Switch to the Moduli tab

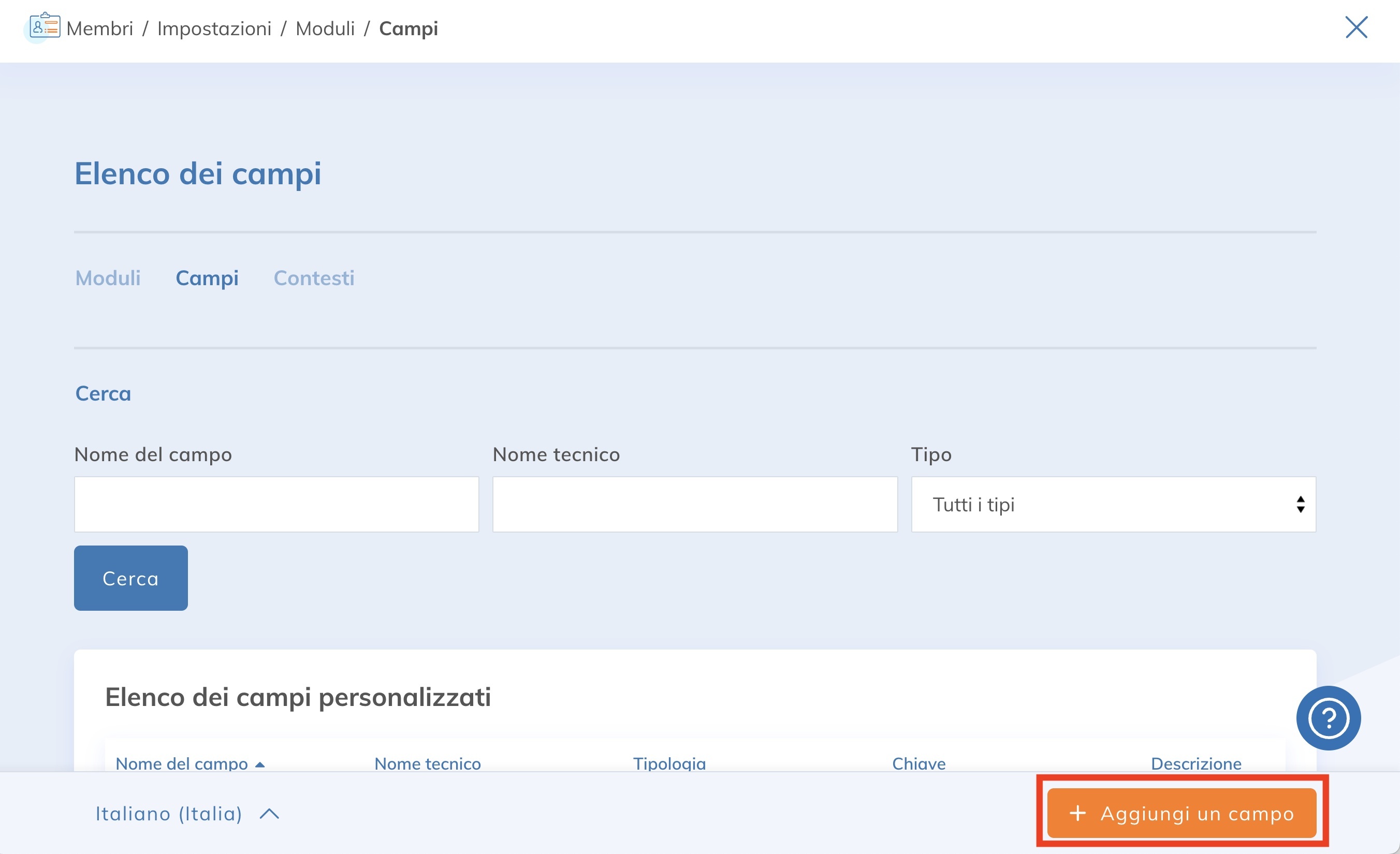coord(108,277)
